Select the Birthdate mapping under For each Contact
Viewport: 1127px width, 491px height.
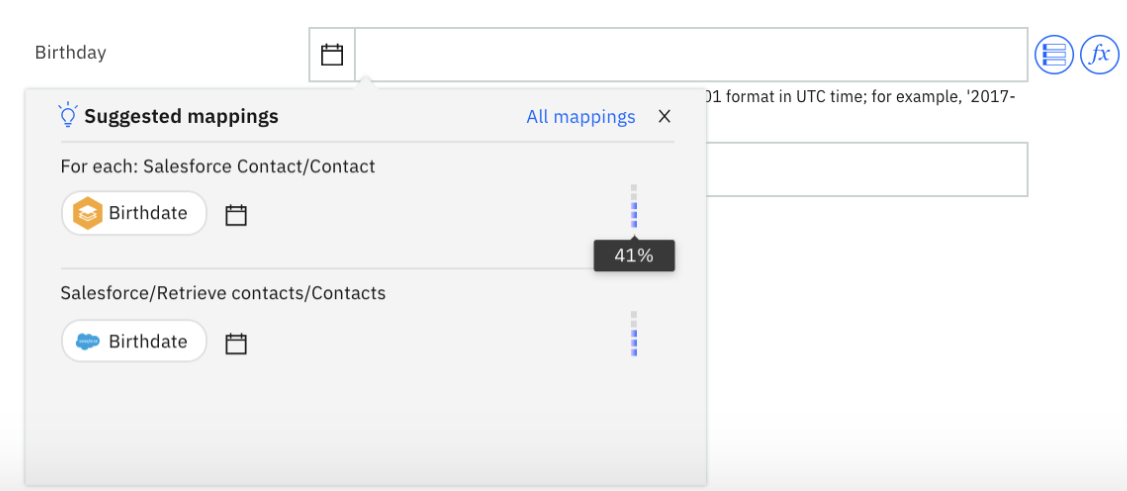click(134, 213)
